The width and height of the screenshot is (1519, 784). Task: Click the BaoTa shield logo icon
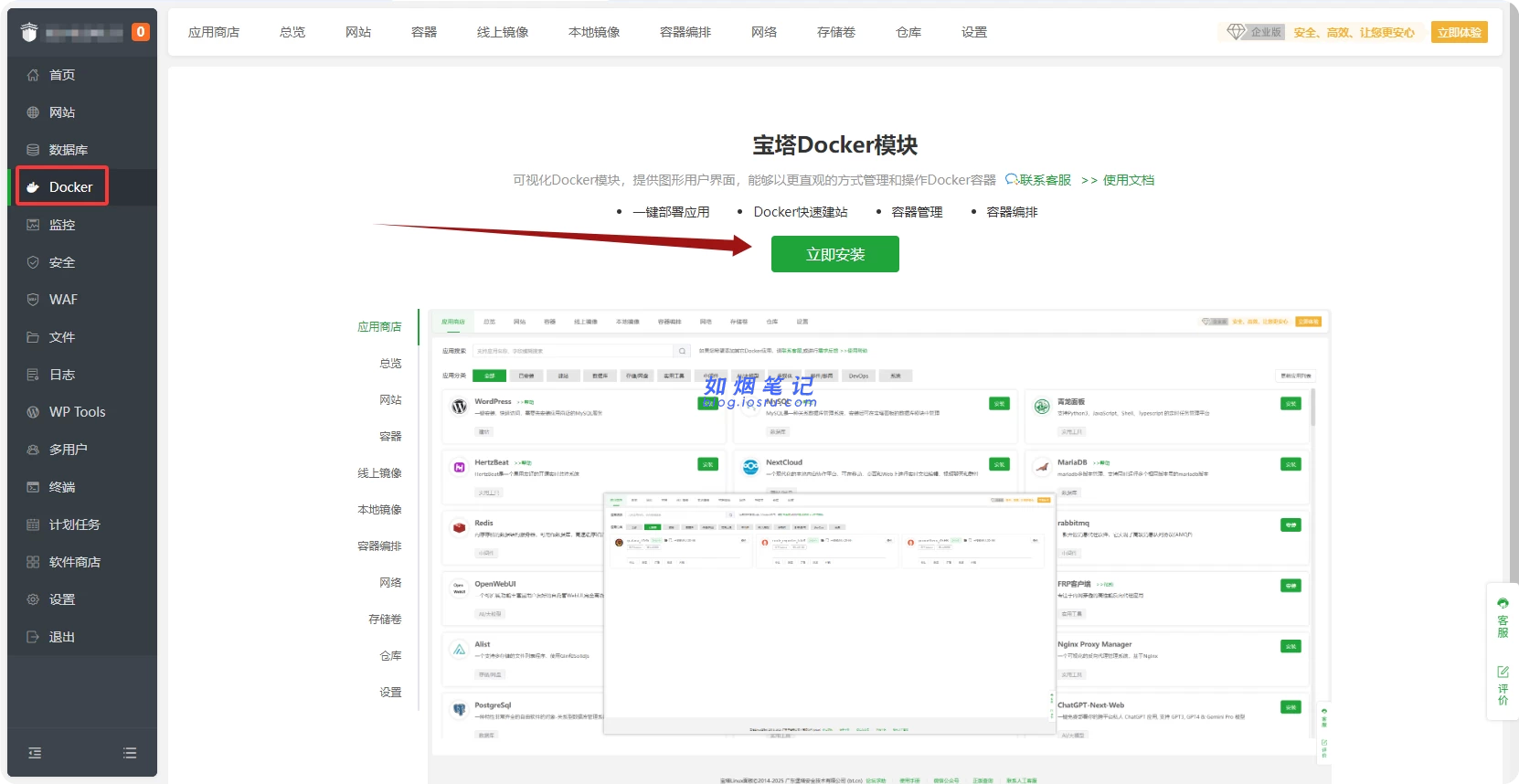(29, 32)
